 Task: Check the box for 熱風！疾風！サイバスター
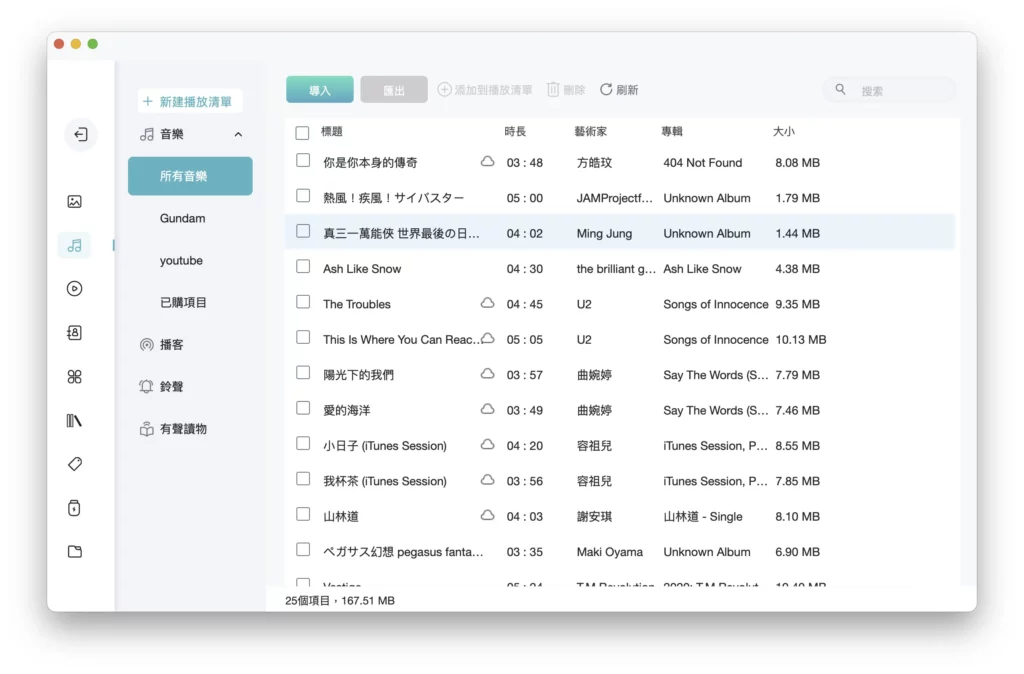click(303, 196)
